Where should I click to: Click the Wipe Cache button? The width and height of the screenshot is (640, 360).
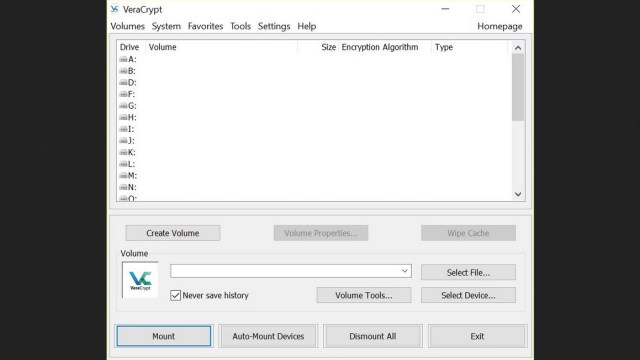click(468, 233)
